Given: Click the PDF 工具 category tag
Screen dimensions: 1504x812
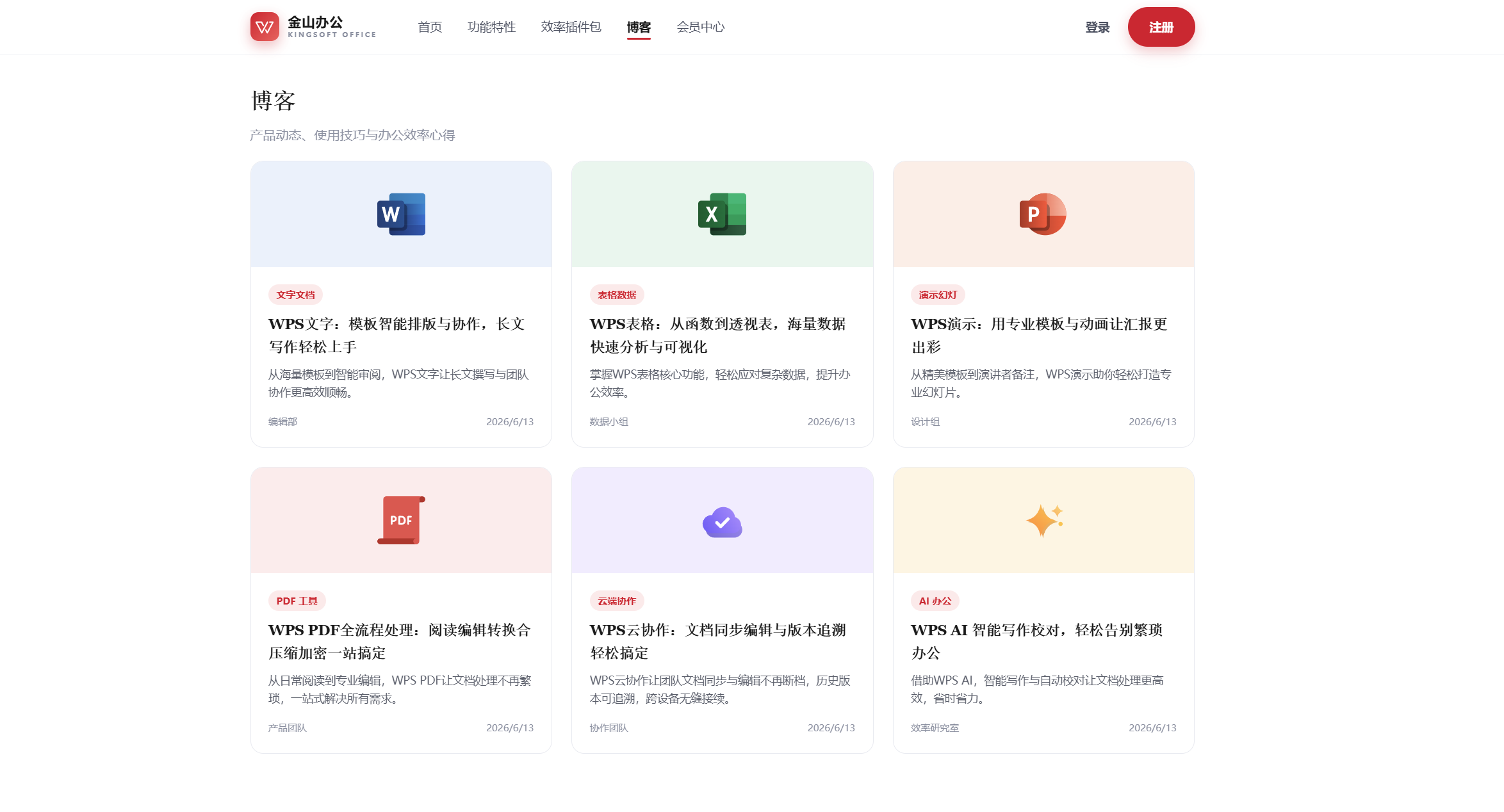Looking at the screenshot, I should tap(297, 601).
